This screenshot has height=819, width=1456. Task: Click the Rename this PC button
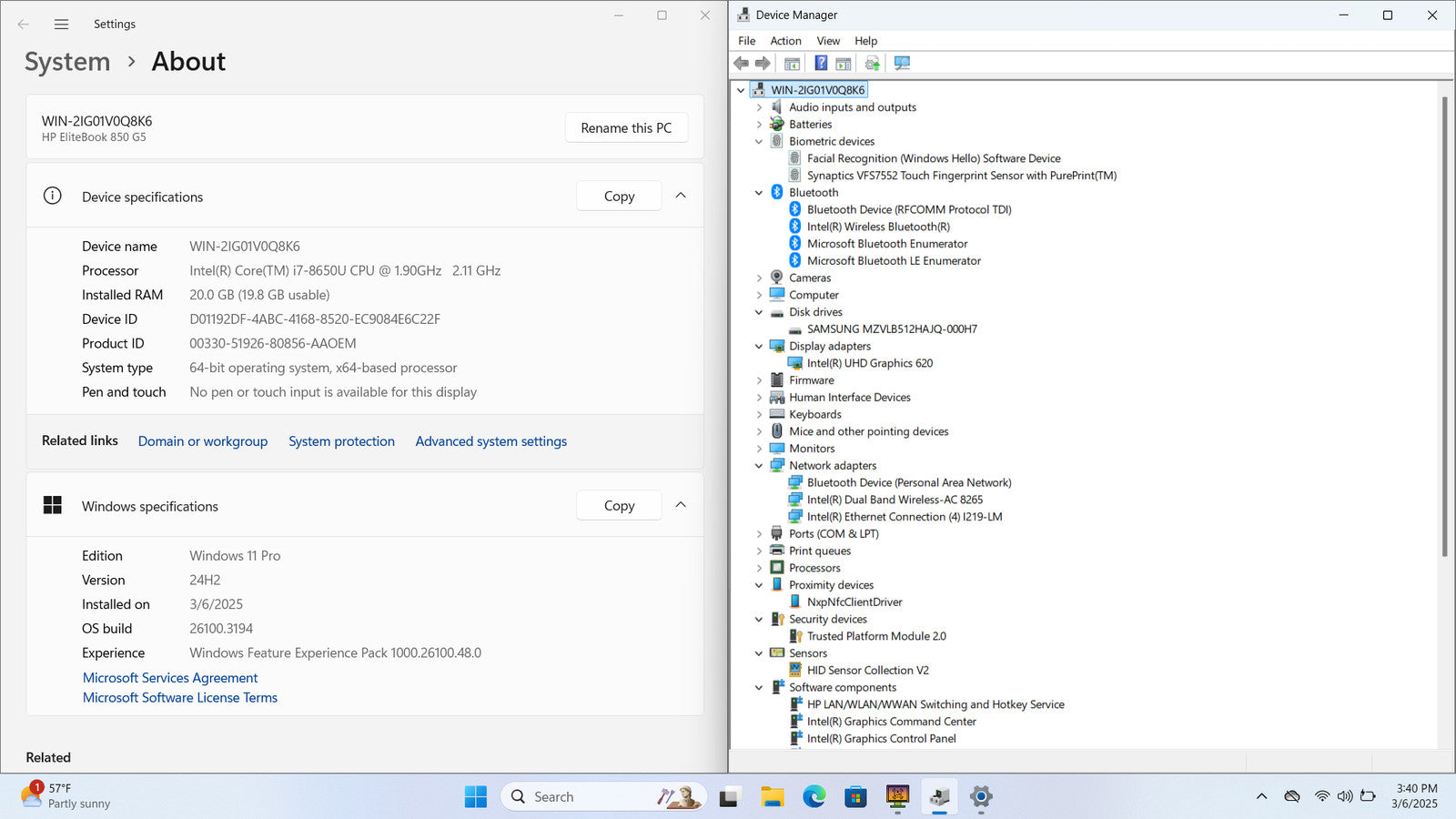pyautogui.click(x=626, y=128)
